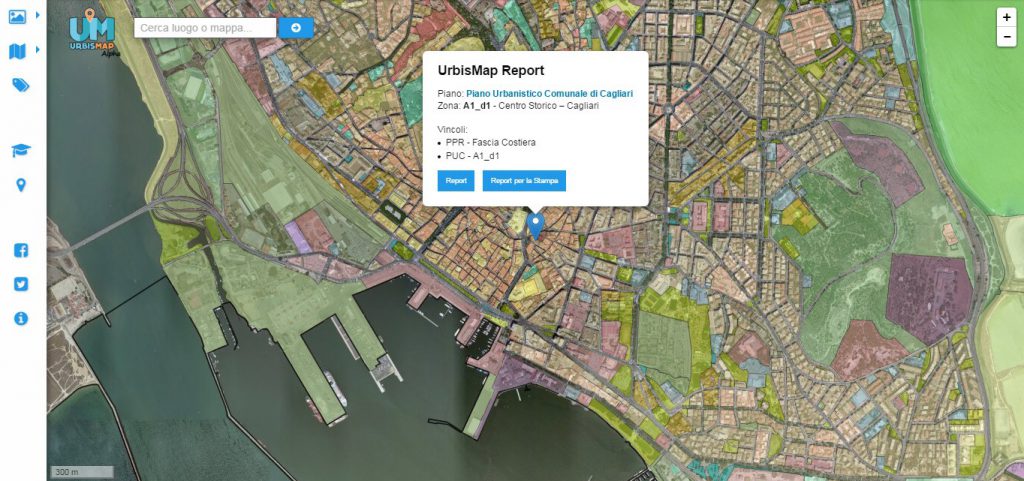
Task: Click the 300 m scale bar
Action: [82, 472]
